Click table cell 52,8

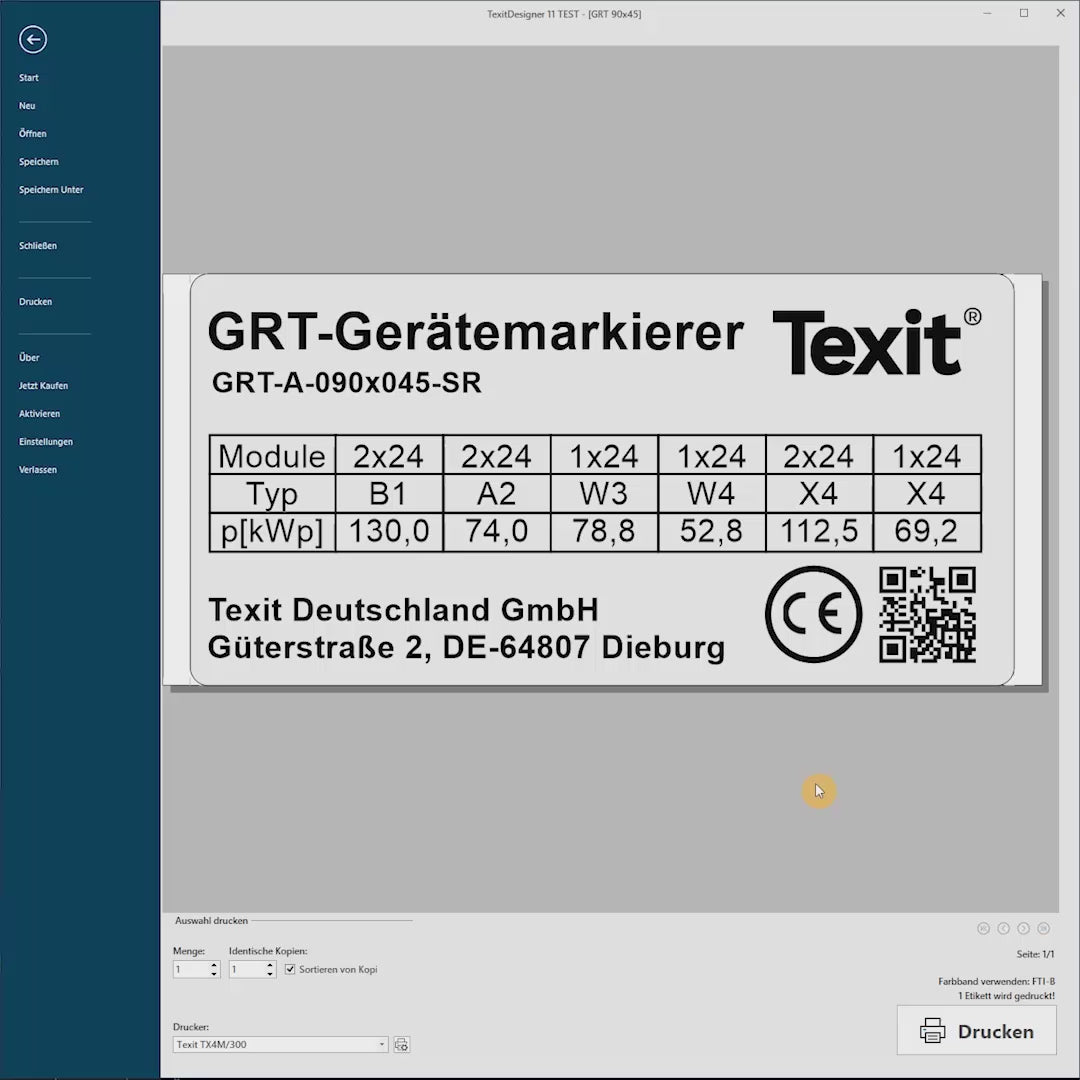pyautogui.click(x=712, y=531)
